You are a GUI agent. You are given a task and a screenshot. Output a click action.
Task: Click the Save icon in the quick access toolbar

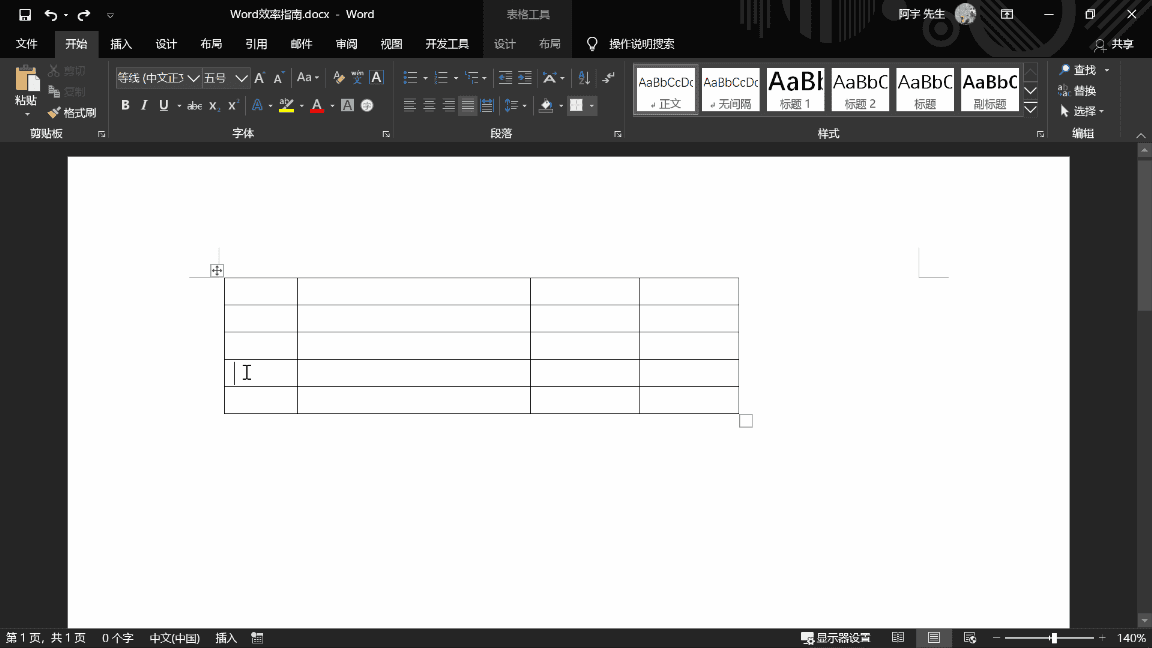25,15
